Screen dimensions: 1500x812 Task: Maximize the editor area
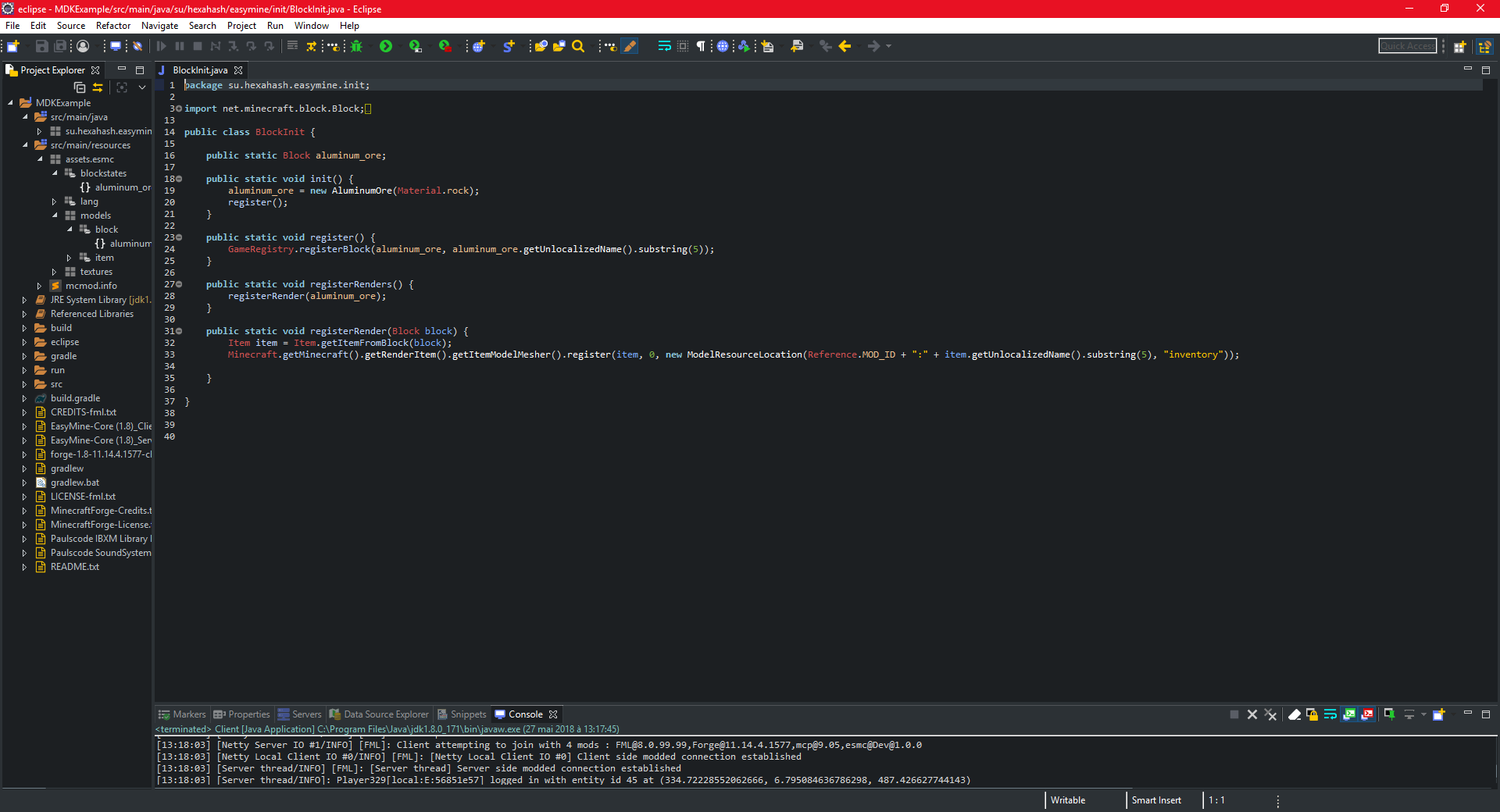[x=1486, y=69]
